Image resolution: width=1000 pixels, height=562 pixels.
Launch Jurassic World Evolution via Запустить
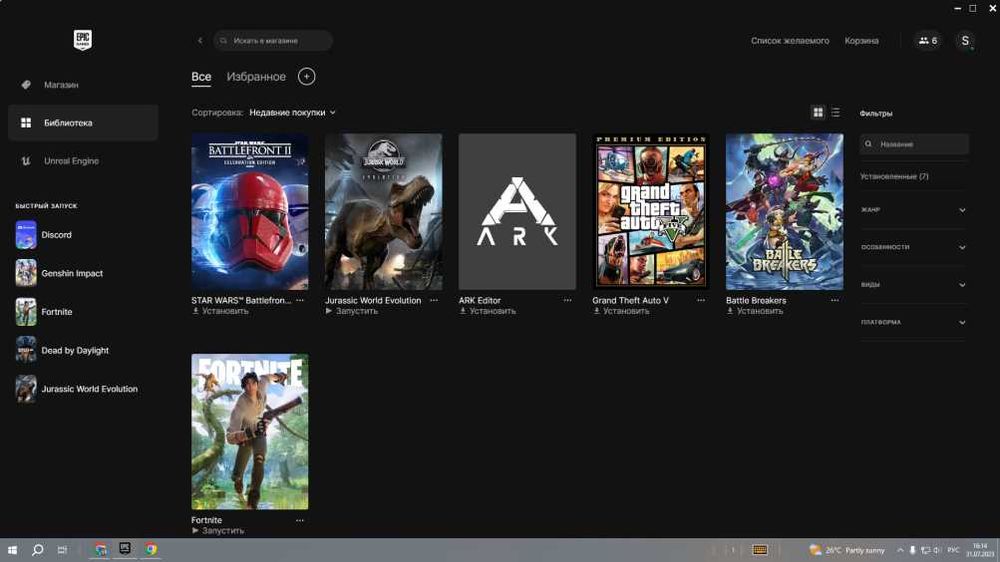351,311
